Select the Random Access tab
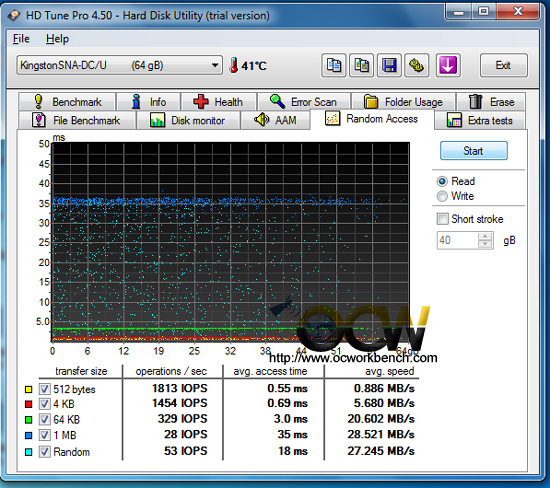 pos(372,119)
